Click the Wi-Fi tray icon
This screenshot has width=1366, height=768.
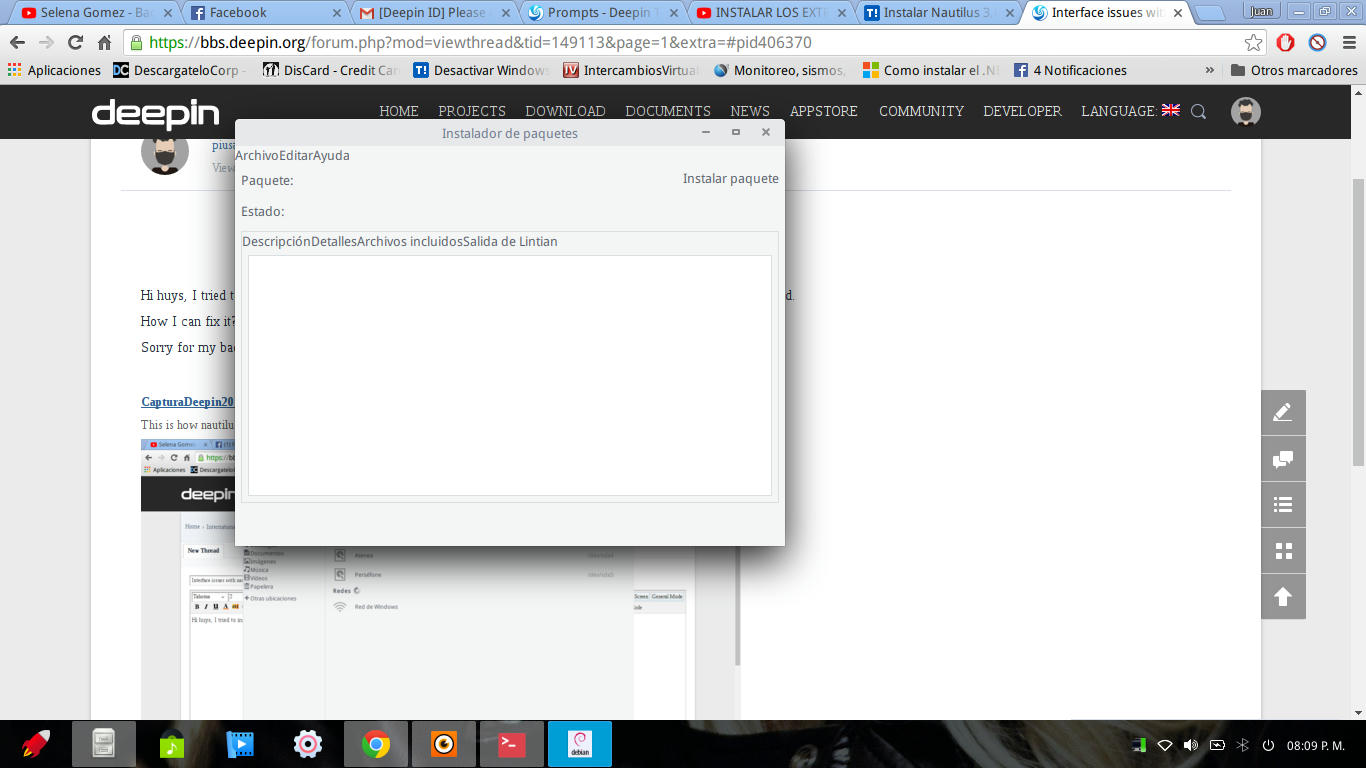(x=1164, y=745)
